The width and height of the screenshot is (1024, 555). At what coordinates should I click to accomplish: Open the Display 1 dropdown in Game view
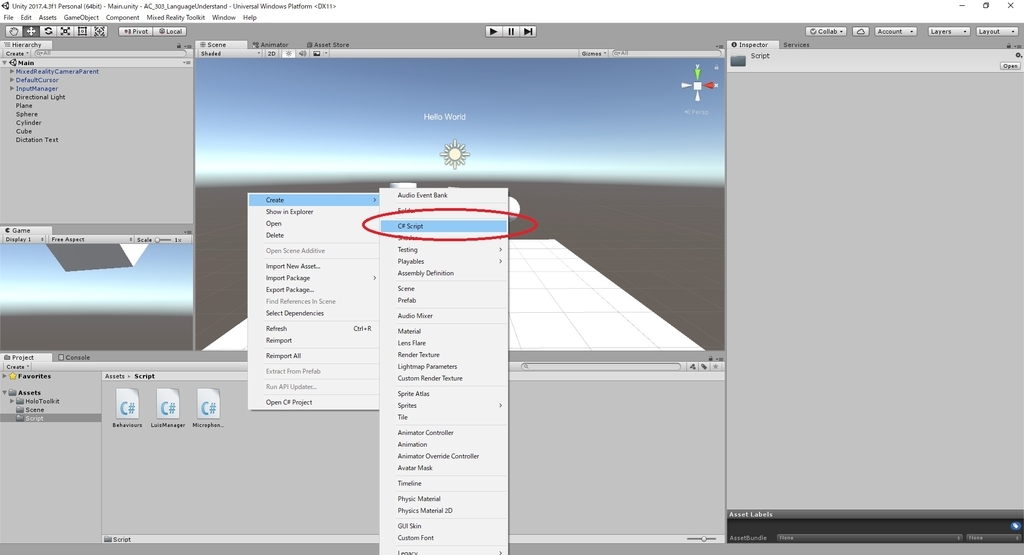[x=24, y=240]
